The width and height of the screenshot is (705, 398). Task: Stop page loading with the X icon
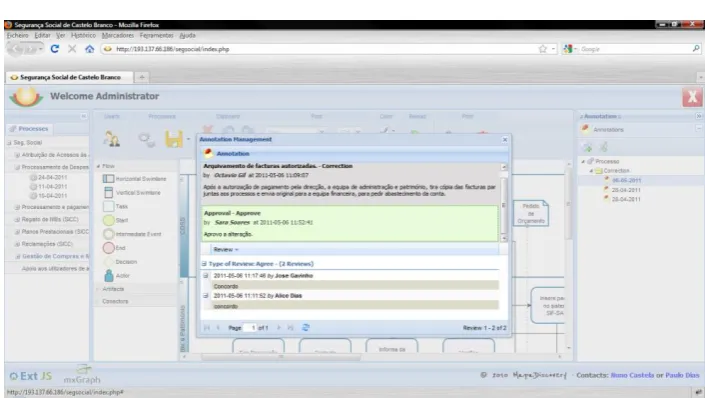pos(72,49)
